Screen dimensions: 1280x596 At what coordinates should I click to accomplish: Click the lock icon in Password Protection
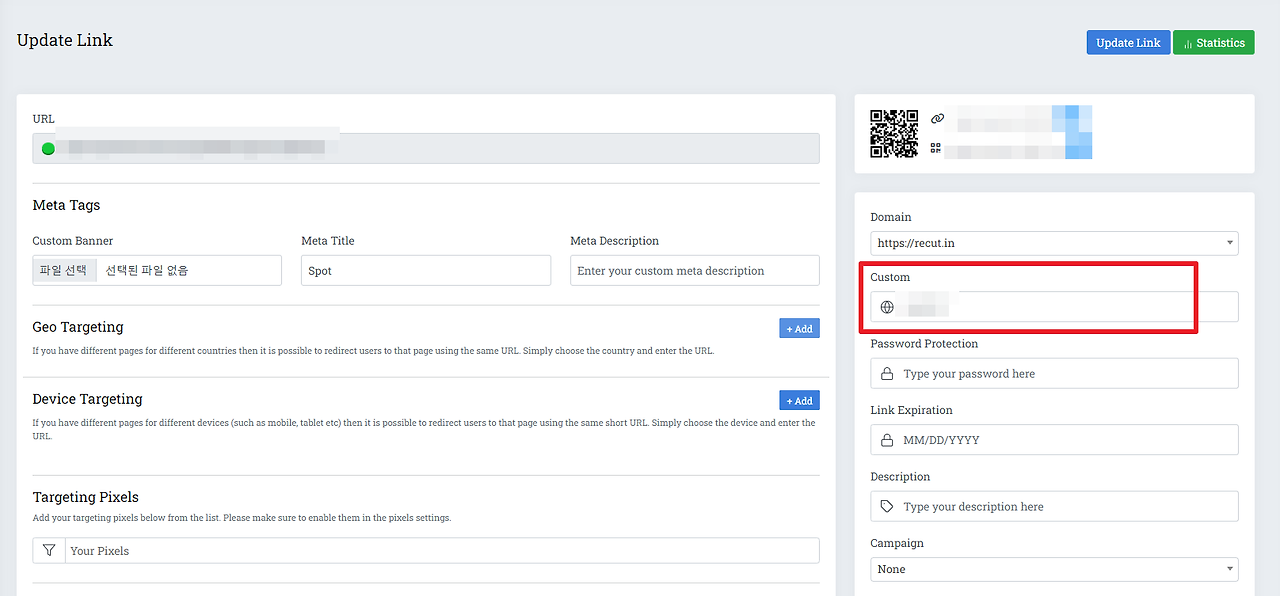point(887,373)
